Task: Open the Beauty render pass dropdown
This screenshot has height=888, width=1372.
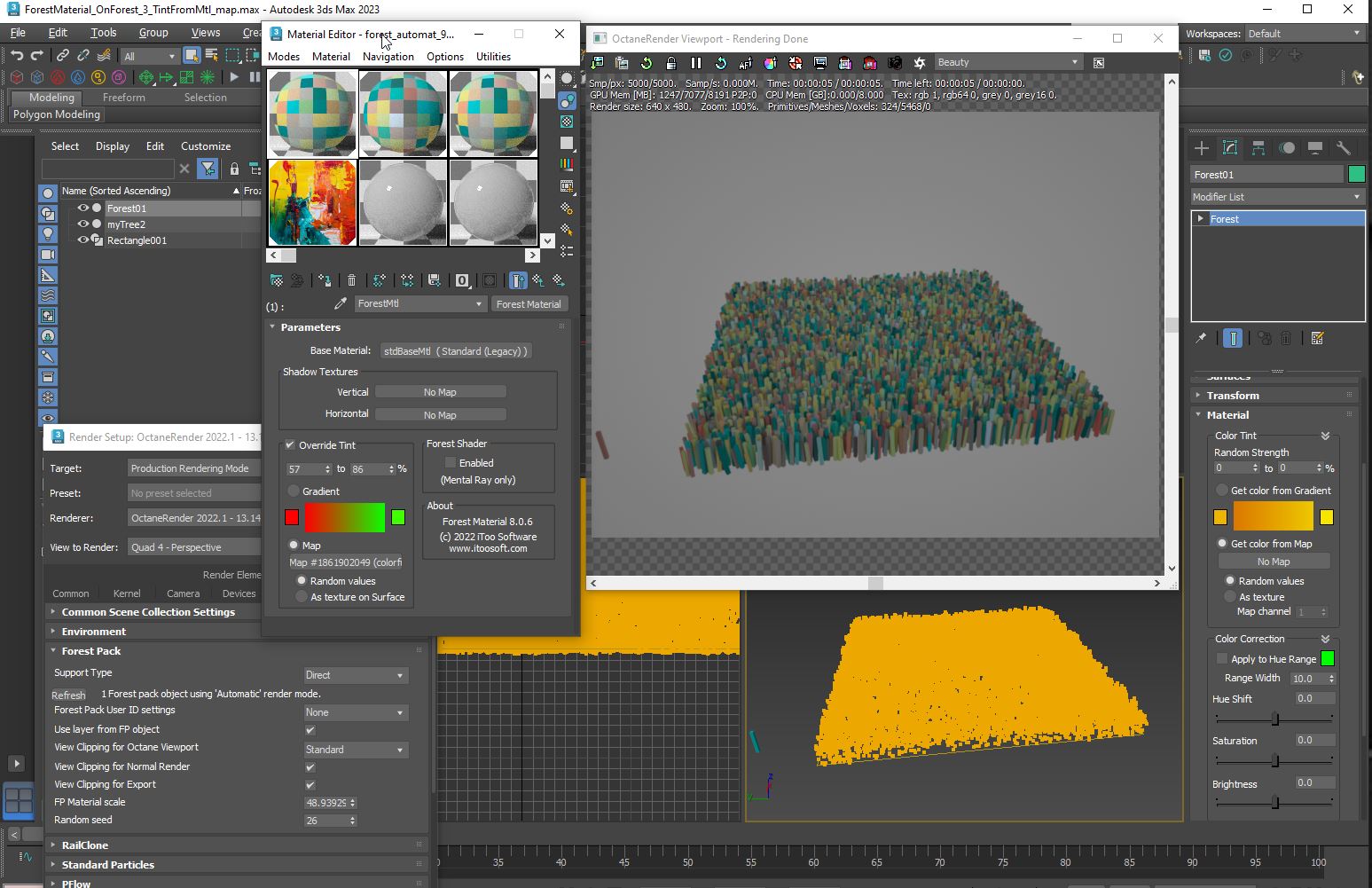Action: click(1007, 62)
